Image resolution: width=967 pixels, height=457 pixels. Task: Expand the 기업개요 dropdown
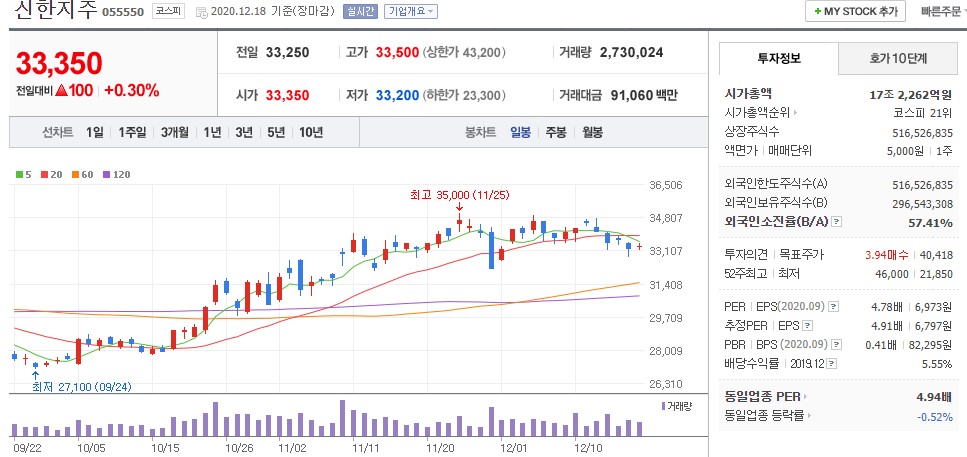tap(411, 12)
